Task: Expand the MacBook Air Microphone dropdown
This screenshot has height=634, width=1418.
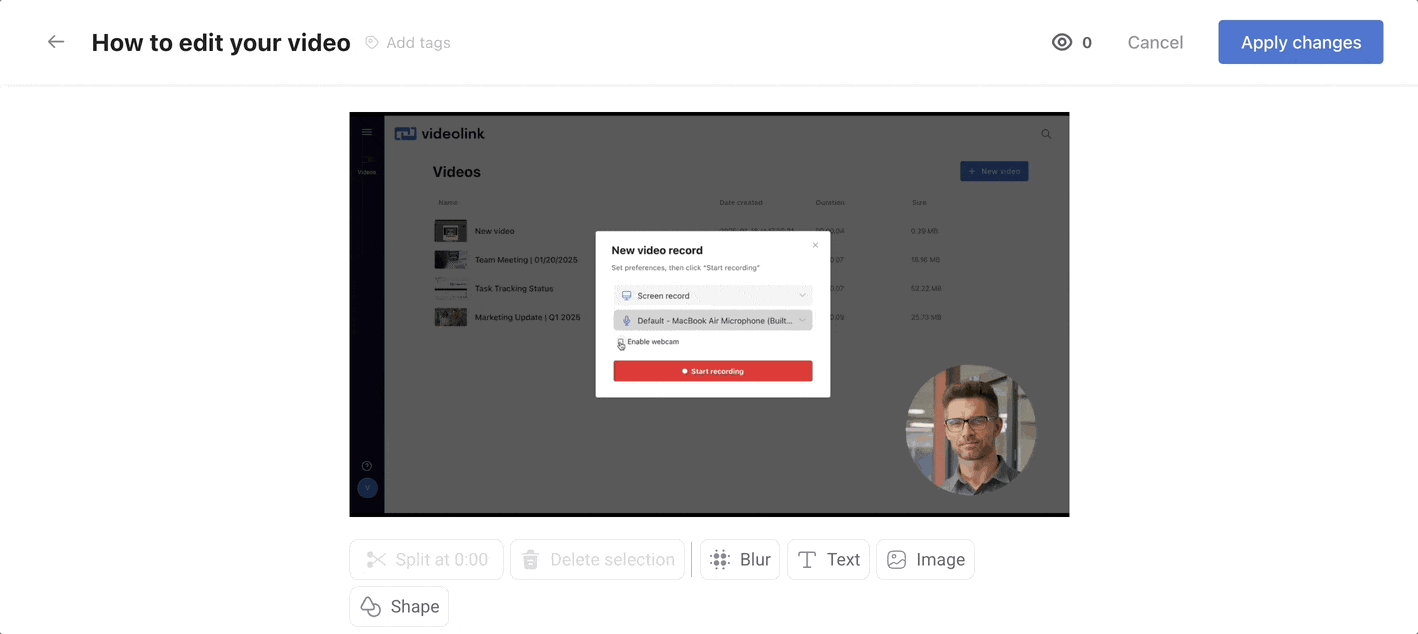Action: click(x=712, y=318)
